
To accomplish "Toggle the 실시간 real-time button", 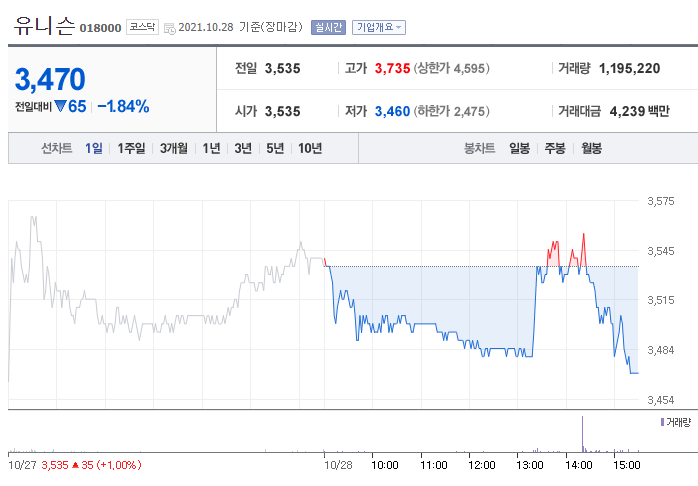I will click(328, 28).
